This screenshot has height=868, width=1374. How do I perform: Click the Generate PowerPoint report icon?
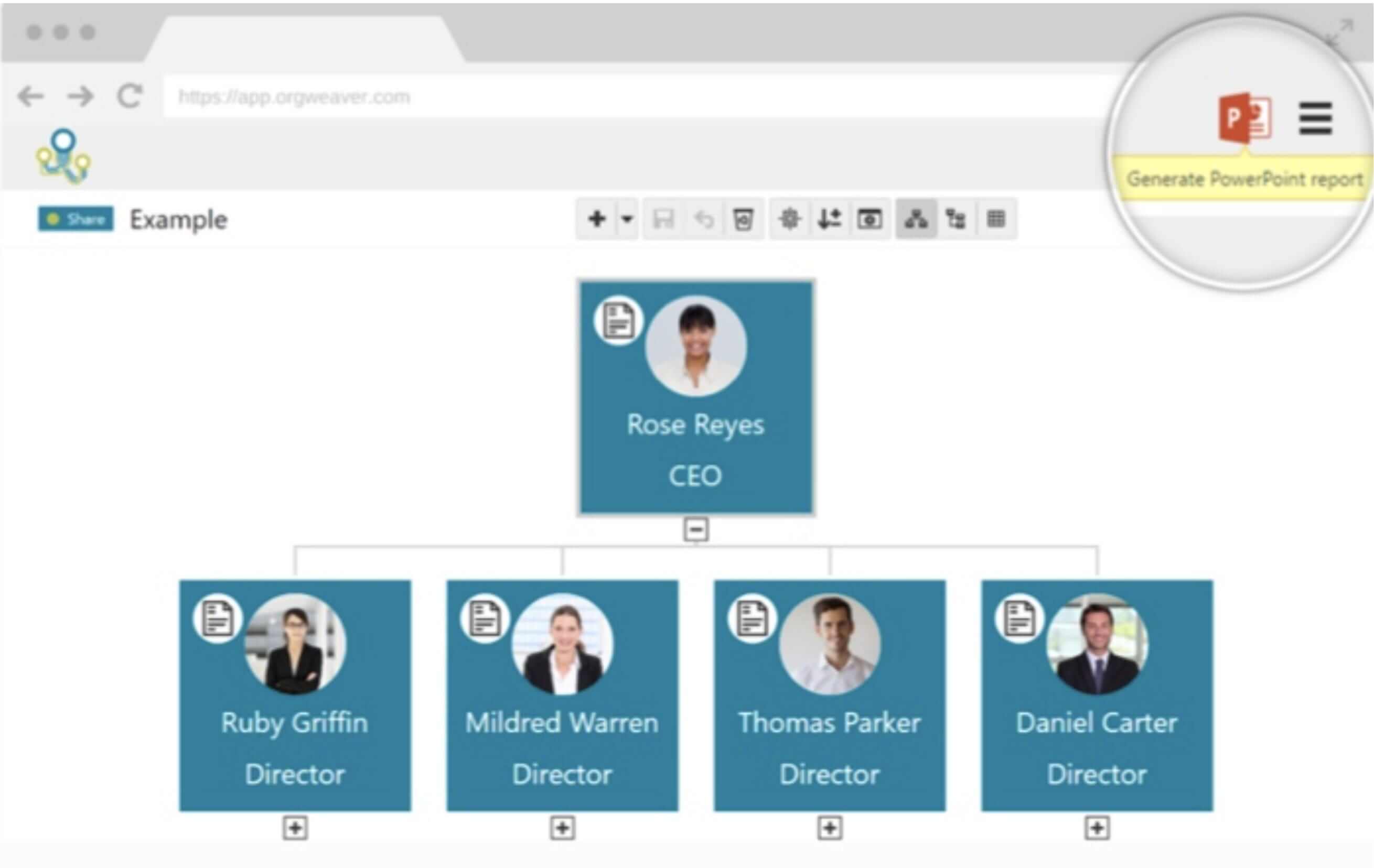click(1245, 118)
